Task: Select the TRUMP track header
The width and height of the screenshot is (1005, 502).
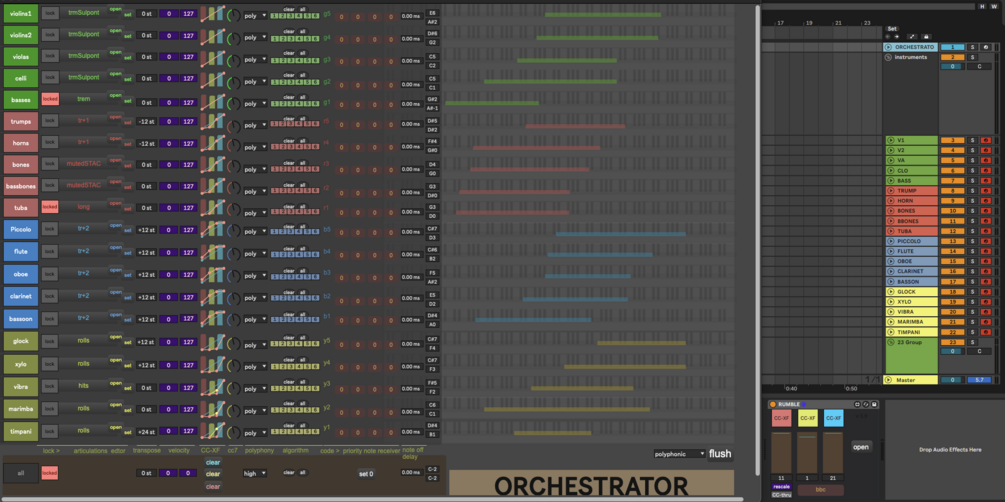Action: click(x=911, y=190)
